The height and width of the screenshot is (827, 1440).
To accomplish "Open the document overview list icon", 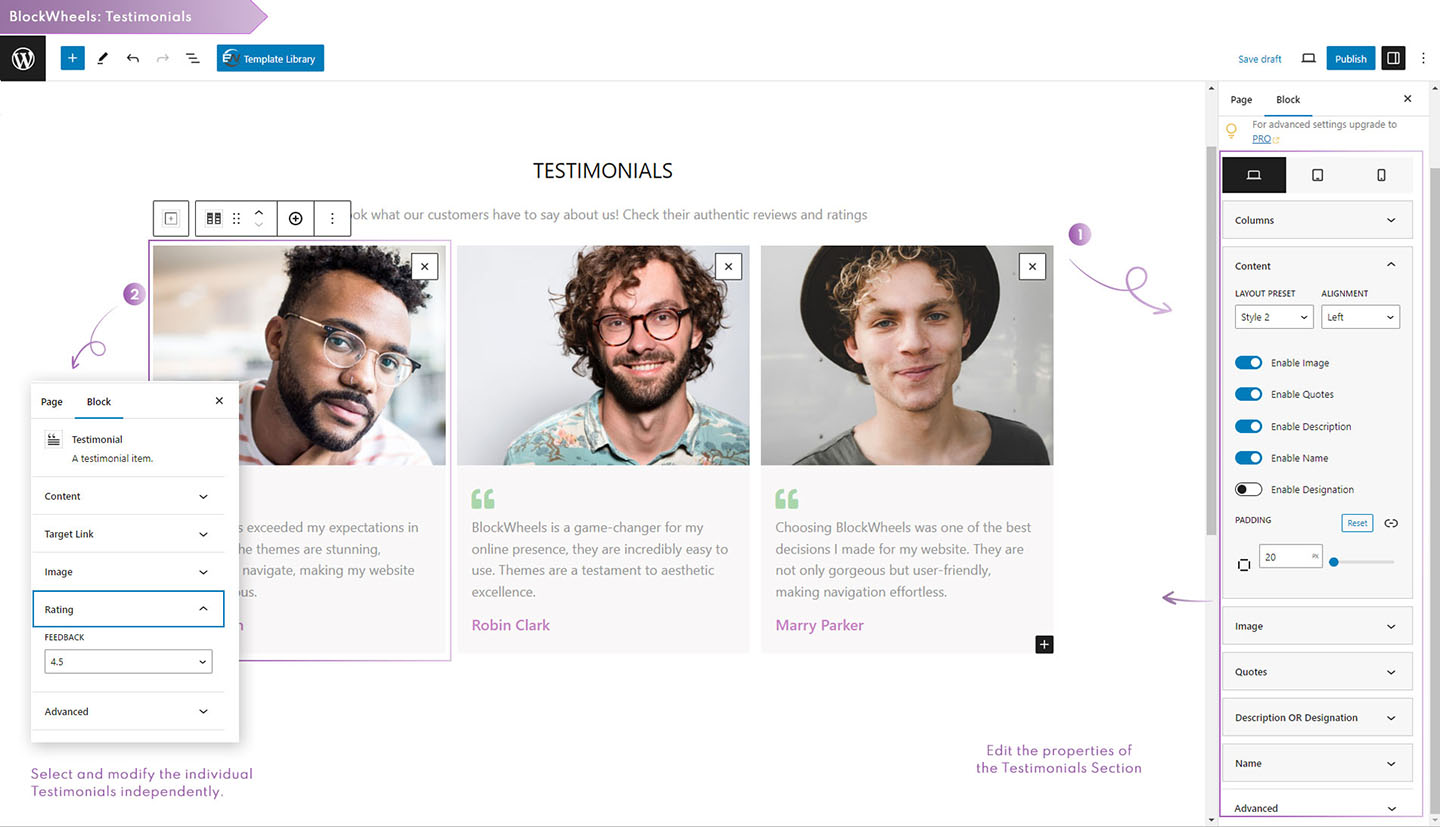I will (192, 59).
